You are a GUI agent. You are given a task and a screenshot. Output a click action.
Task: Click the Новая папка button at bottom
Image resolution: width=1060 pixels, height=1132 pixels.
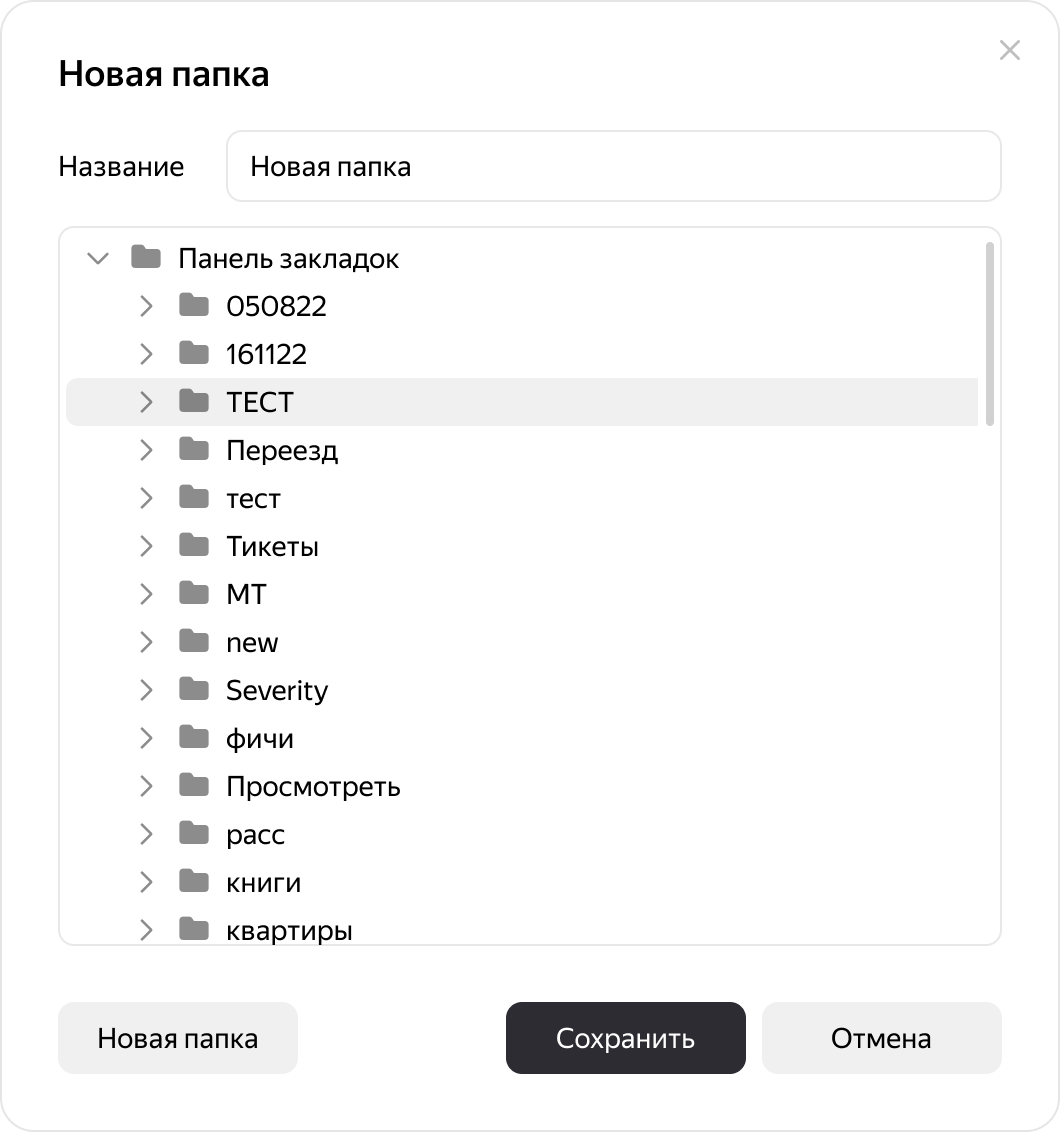coord(178,1038)
